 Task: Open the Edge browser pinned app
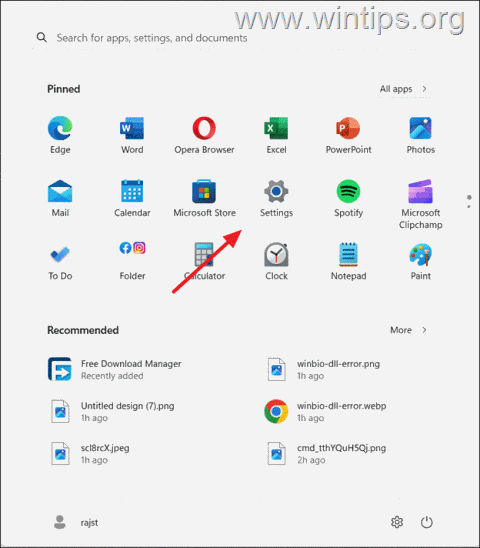click(x=60, y=135)
